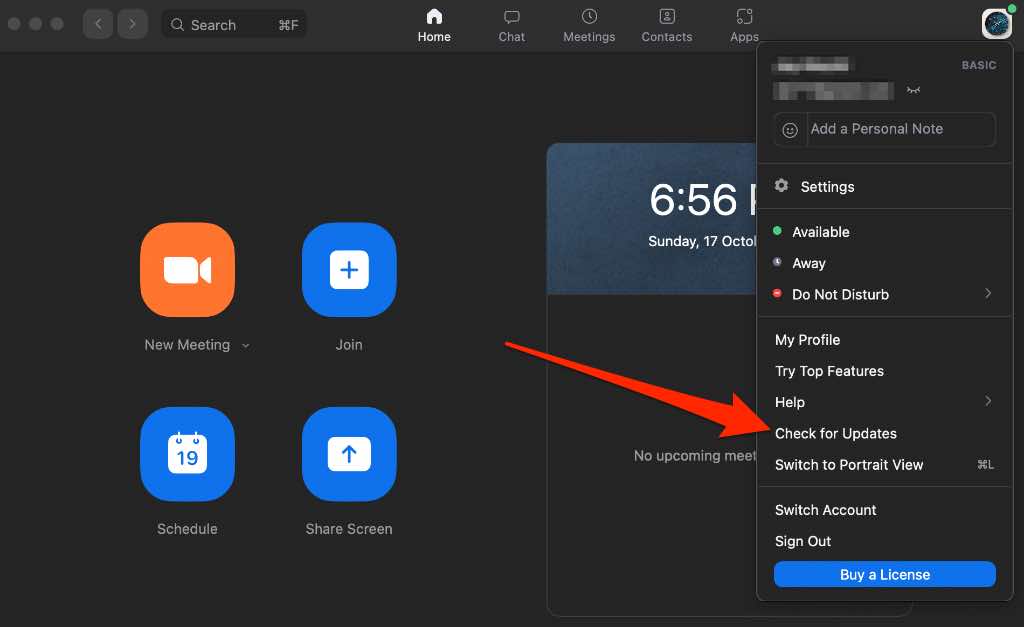Expand New Meeting options chevron

click(246, 346)
